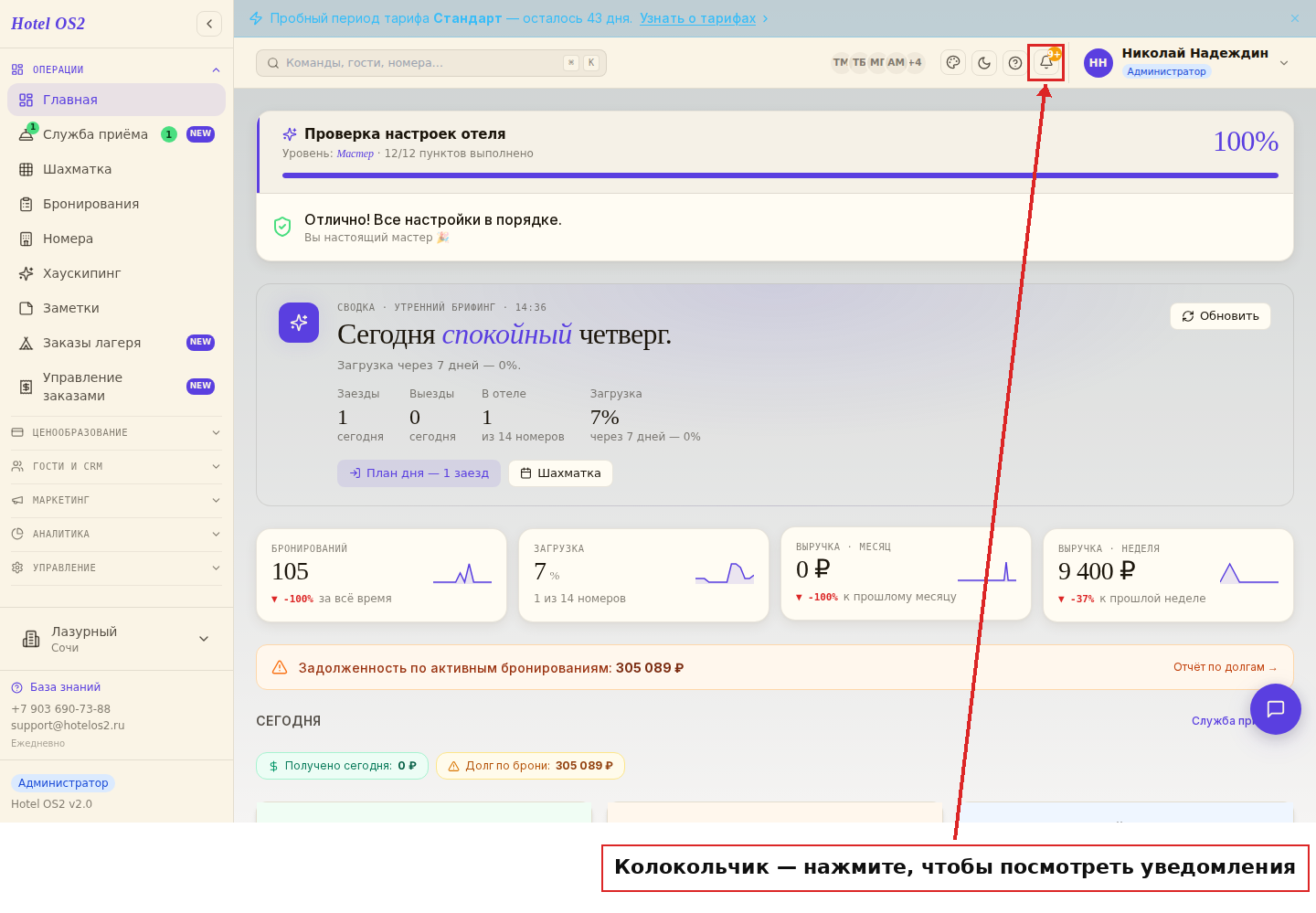Viewport: 1316px width, 913px height.
Task: Open the user profile dropdown chevron
Action: (1284, 63)
